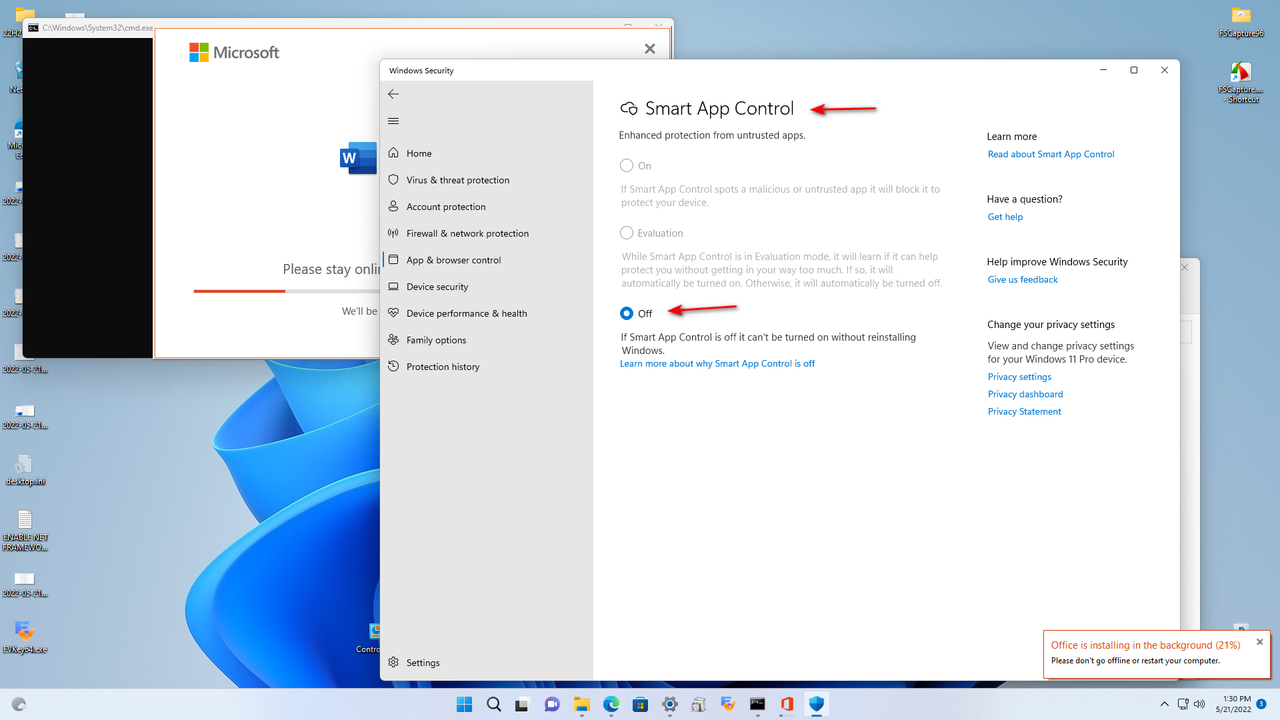
Task: Click the Change your privacy settings heading
Action: coord(1051,325)
